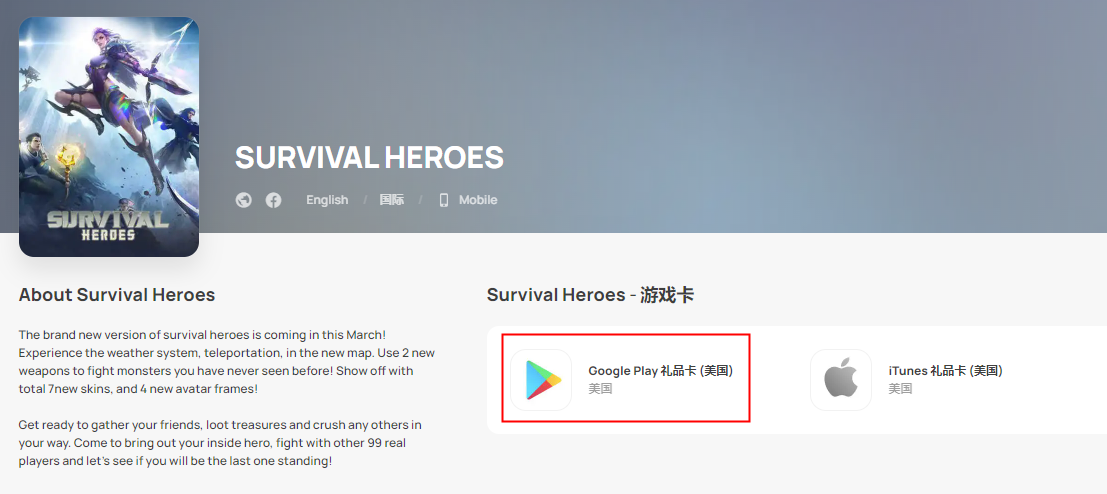This screenshot has width=1107, height=494.
Task: Click the Survival Heroes logo on cover art
Action: pos(108,223)
